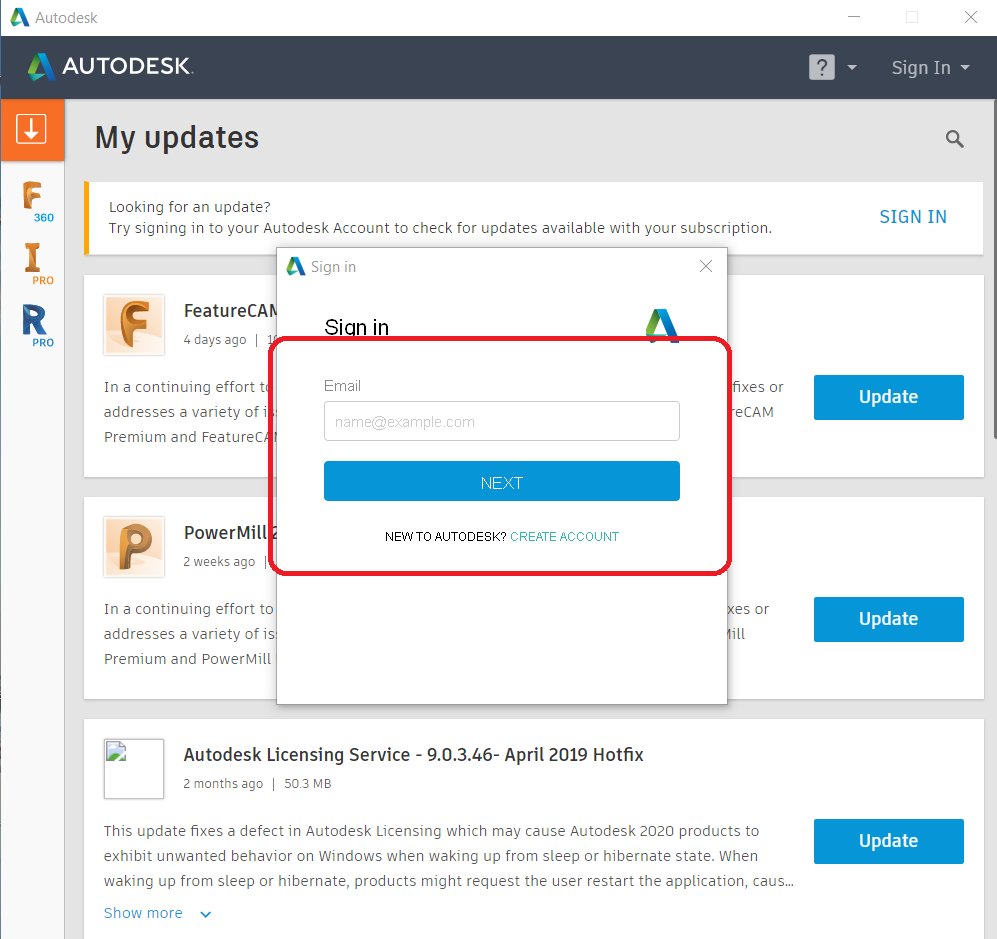
Task: Click the Autodesk logo inside the Sign in dialog
Action: point(661,325)
